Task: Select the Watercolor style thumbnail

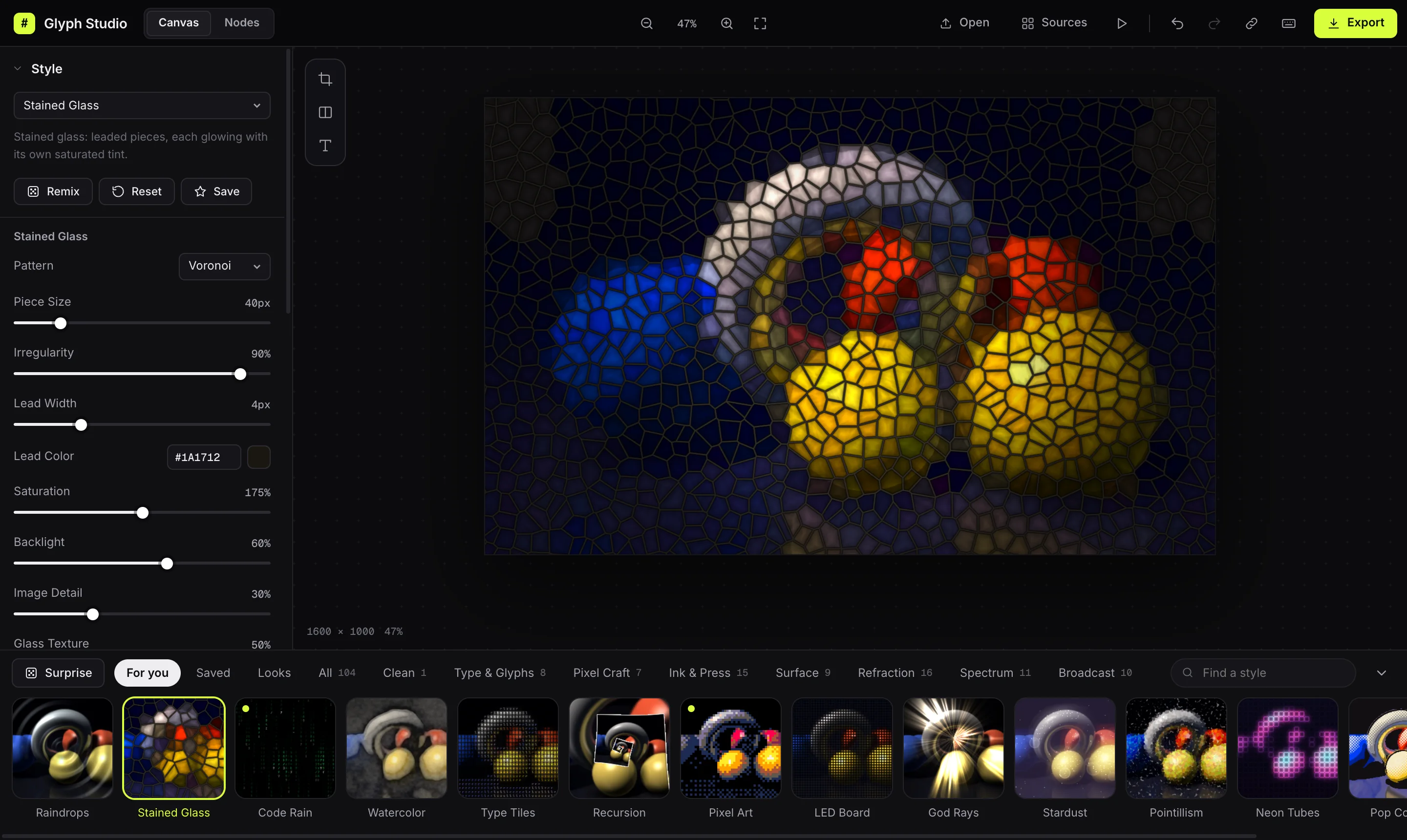Action: click(396, 748)
